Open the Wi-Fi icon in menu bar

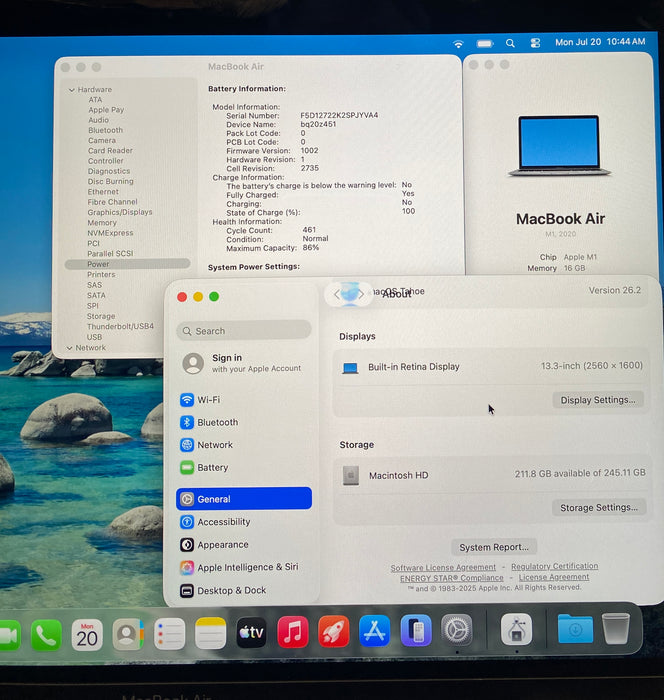point(458,44)
